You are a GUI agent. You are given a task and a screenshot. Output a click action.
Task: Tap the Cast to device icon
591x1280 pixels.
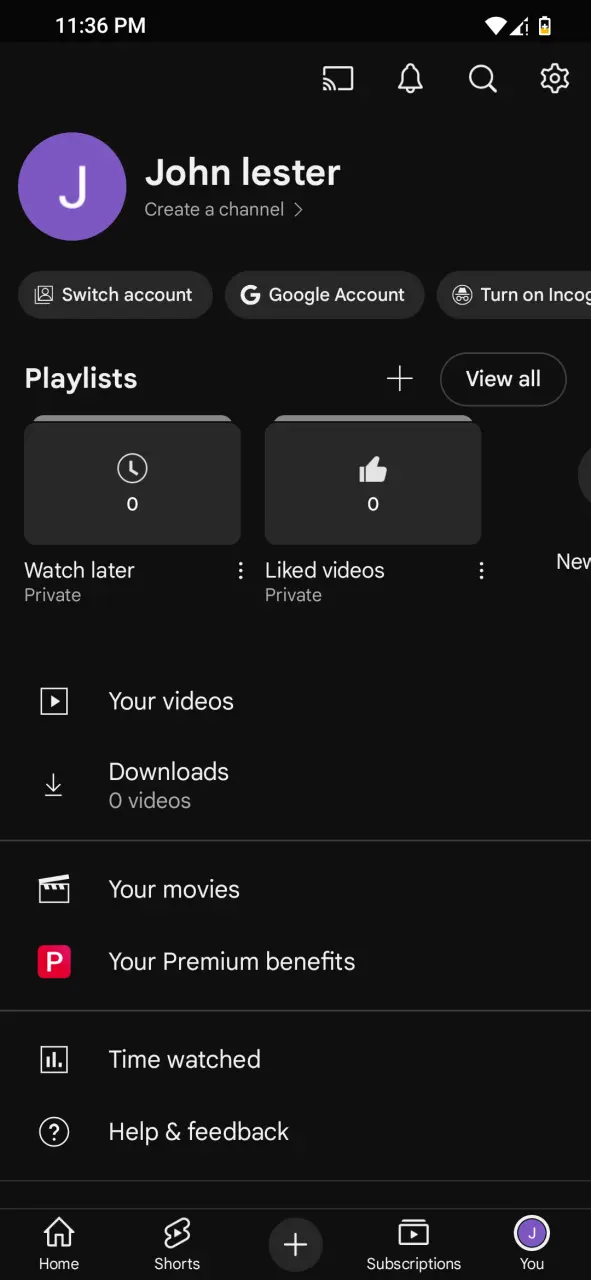[x=338, y=78]
